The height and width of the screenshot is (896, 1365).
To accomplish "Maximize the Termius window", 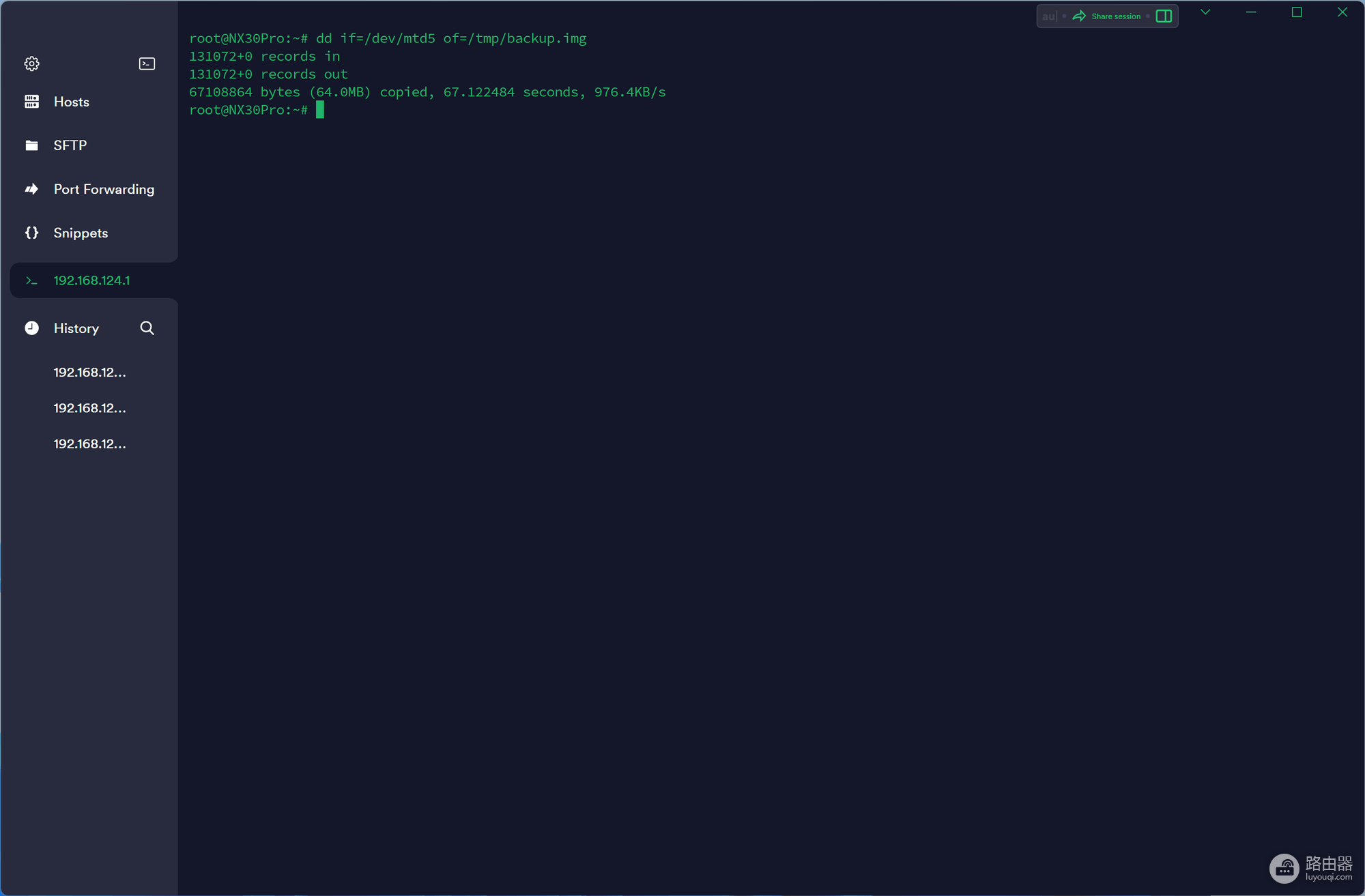I will (x=1297, y=12).
